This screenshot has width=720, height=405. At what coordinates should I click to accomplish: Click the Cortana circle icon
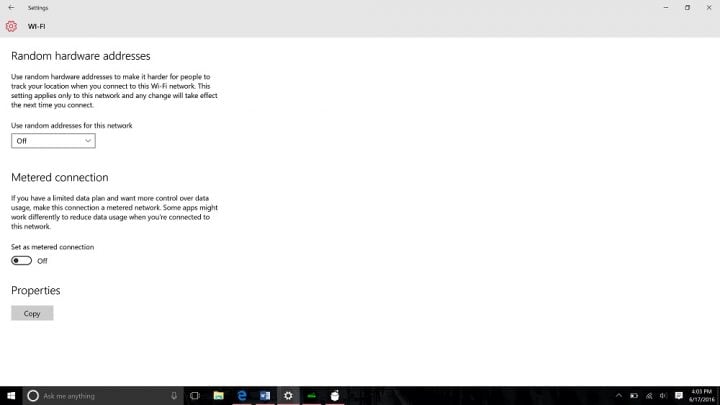33,396
